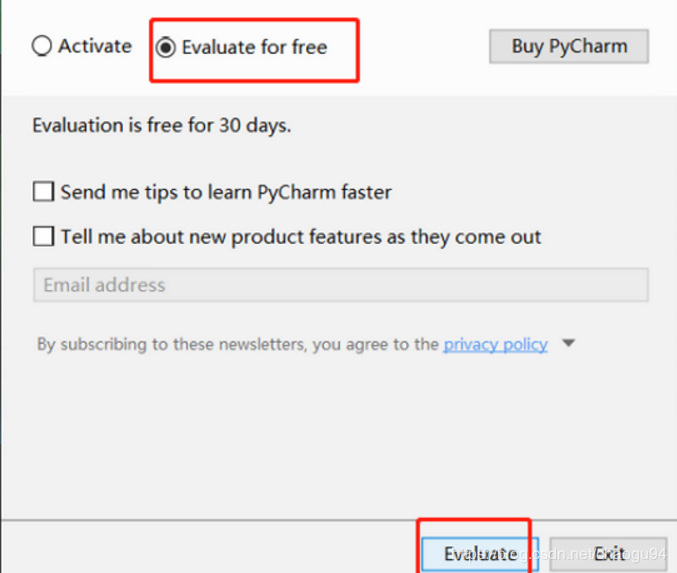Click the circle of the Activate radio

click(x=42, y=46)
